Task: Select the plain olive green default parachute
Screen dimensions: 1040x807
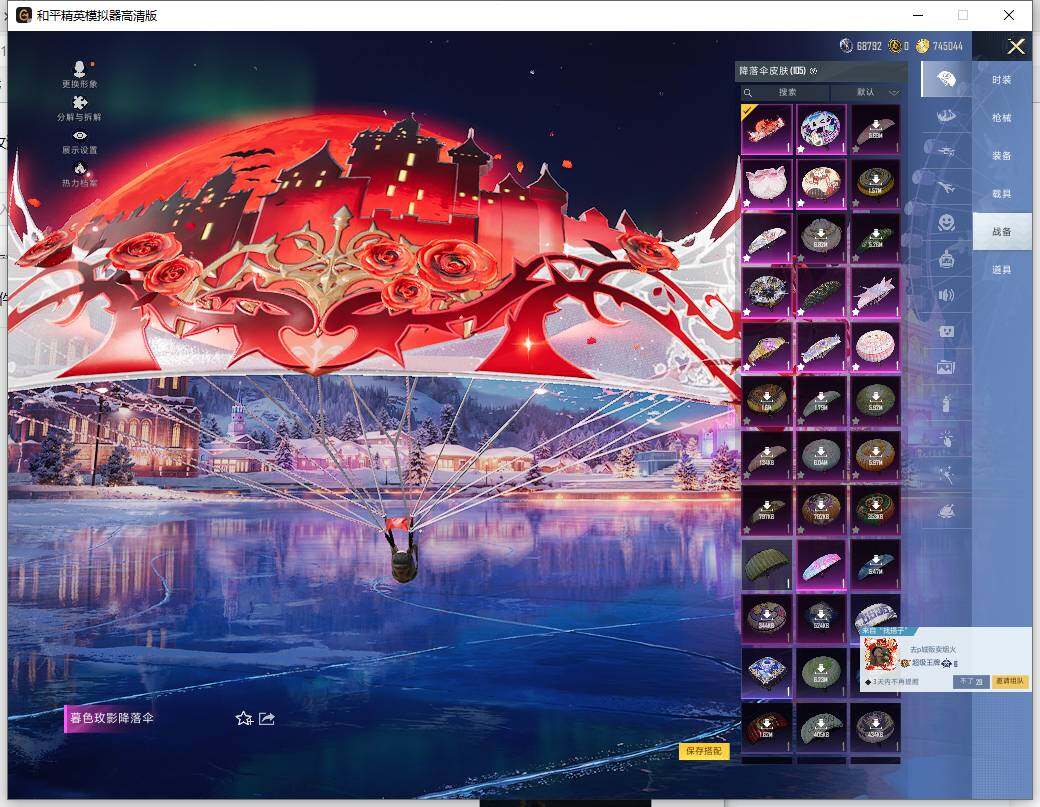Action: (x=767, y=564)
